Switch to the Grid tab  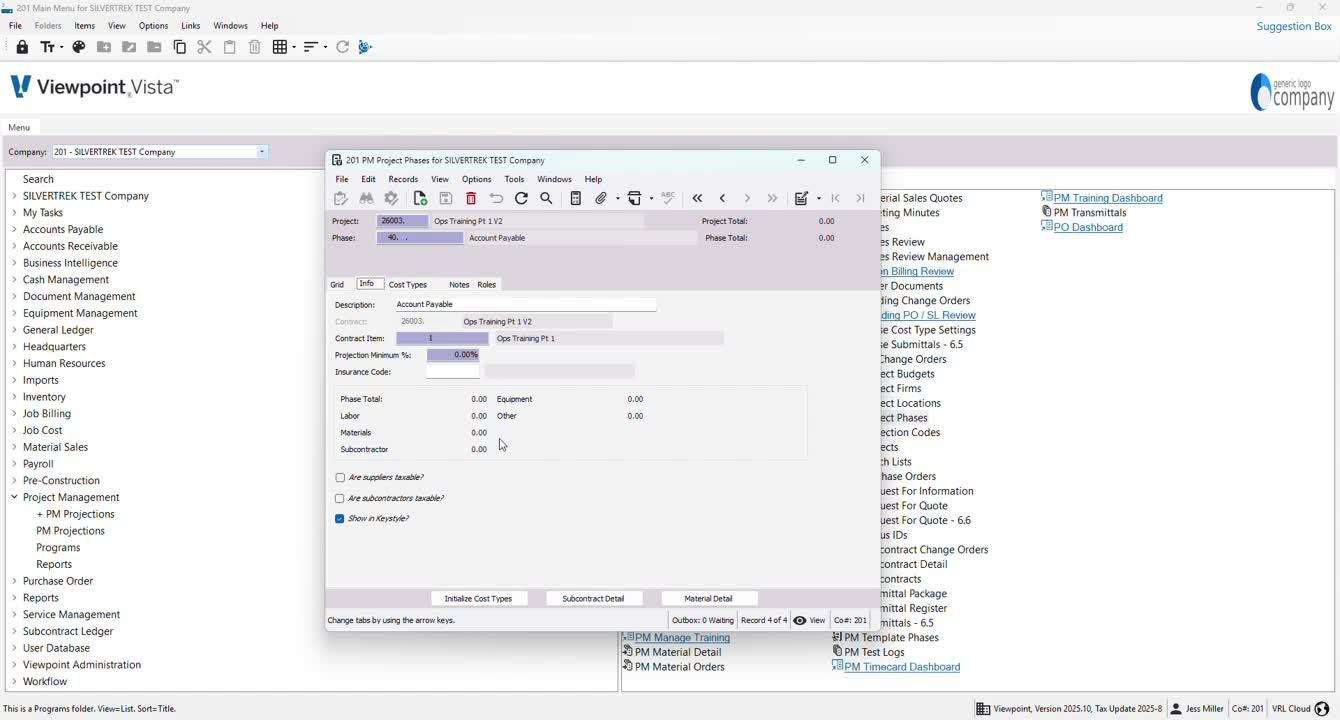click(x=337, y=285)
